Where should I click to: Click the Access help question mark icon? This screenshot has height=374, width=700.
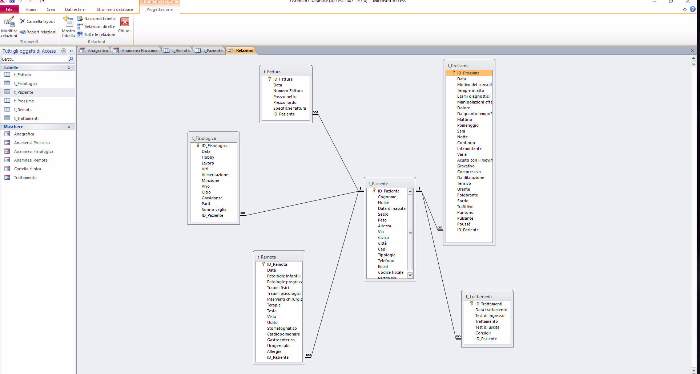693,9
